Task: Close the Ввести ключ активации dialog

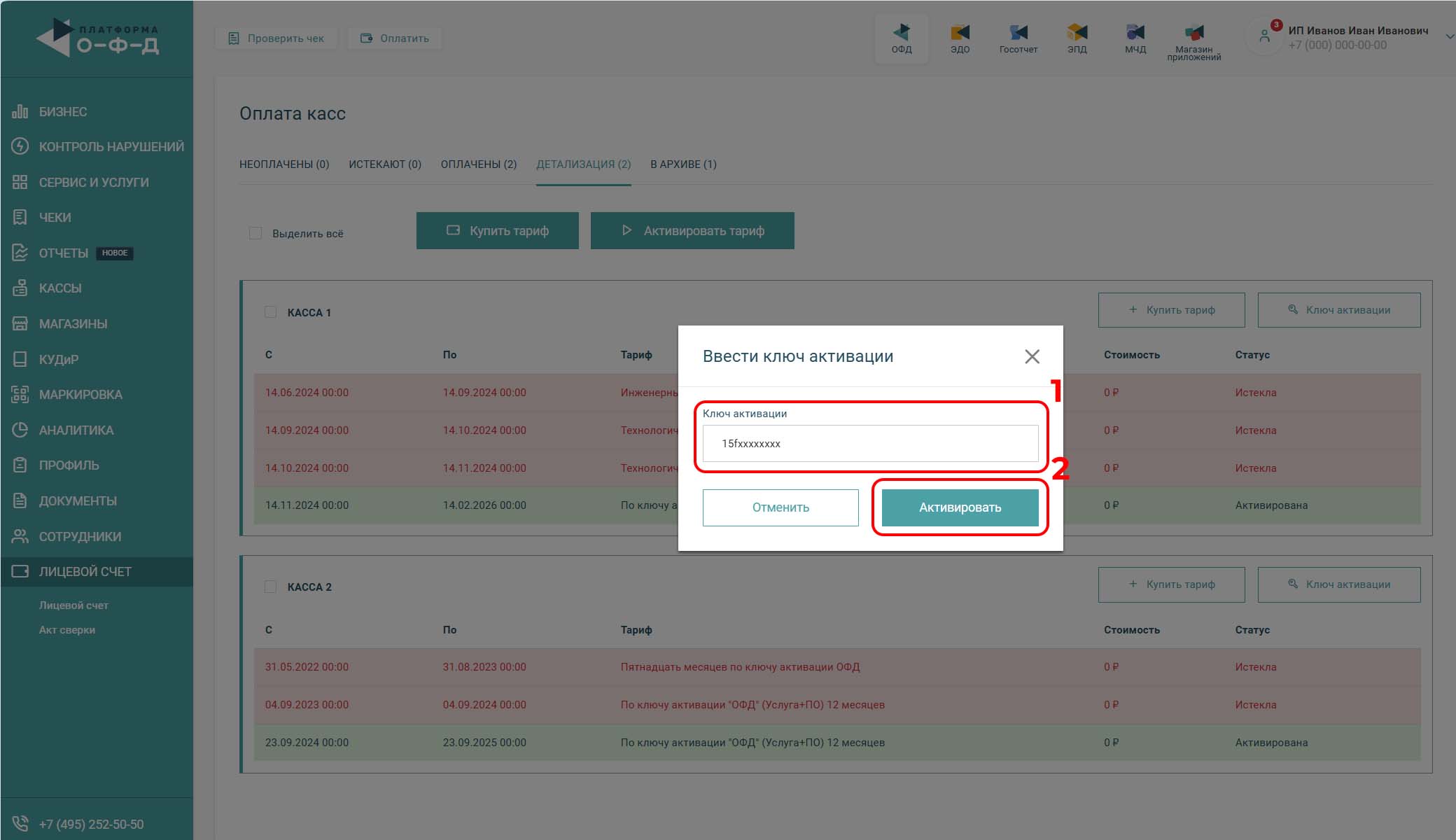Action: point(1032,356)
